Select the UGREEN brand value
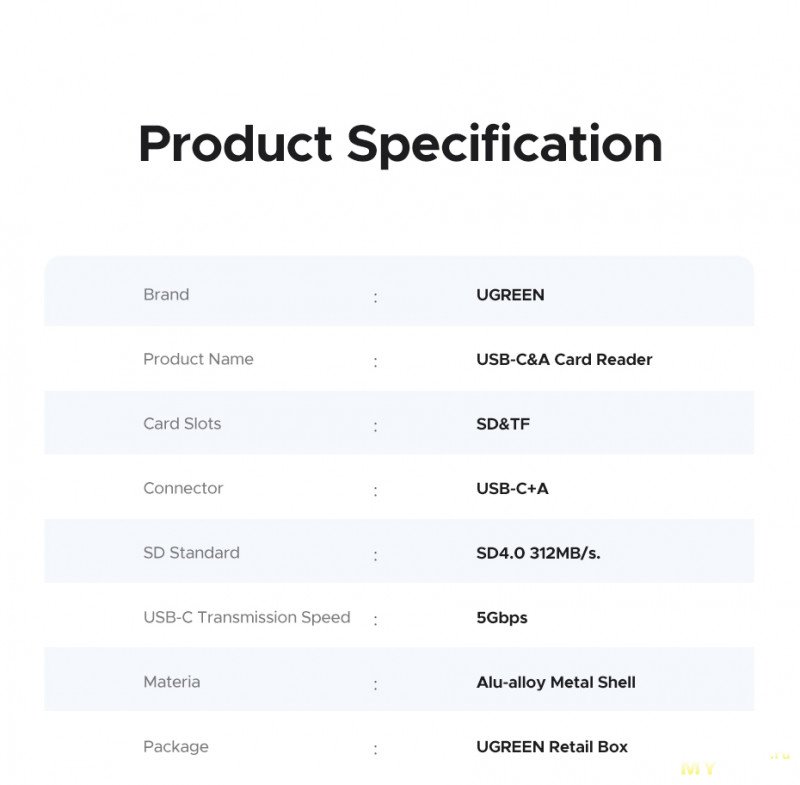800x785 pixels. 510,295
